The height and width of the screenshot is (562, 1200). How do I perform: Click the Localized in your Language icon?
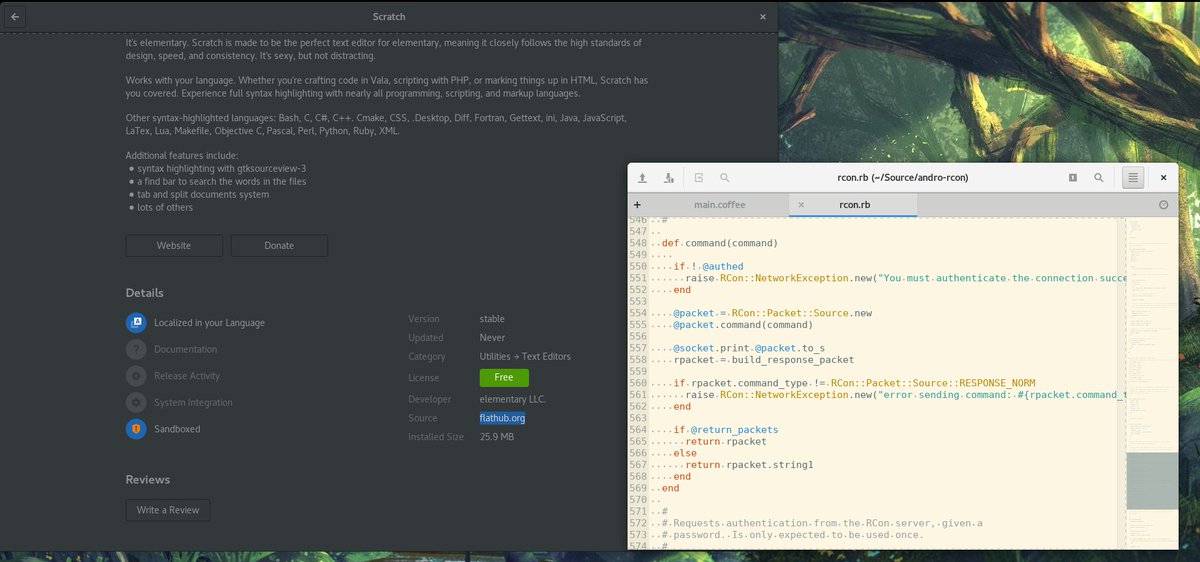coord(136,322)
